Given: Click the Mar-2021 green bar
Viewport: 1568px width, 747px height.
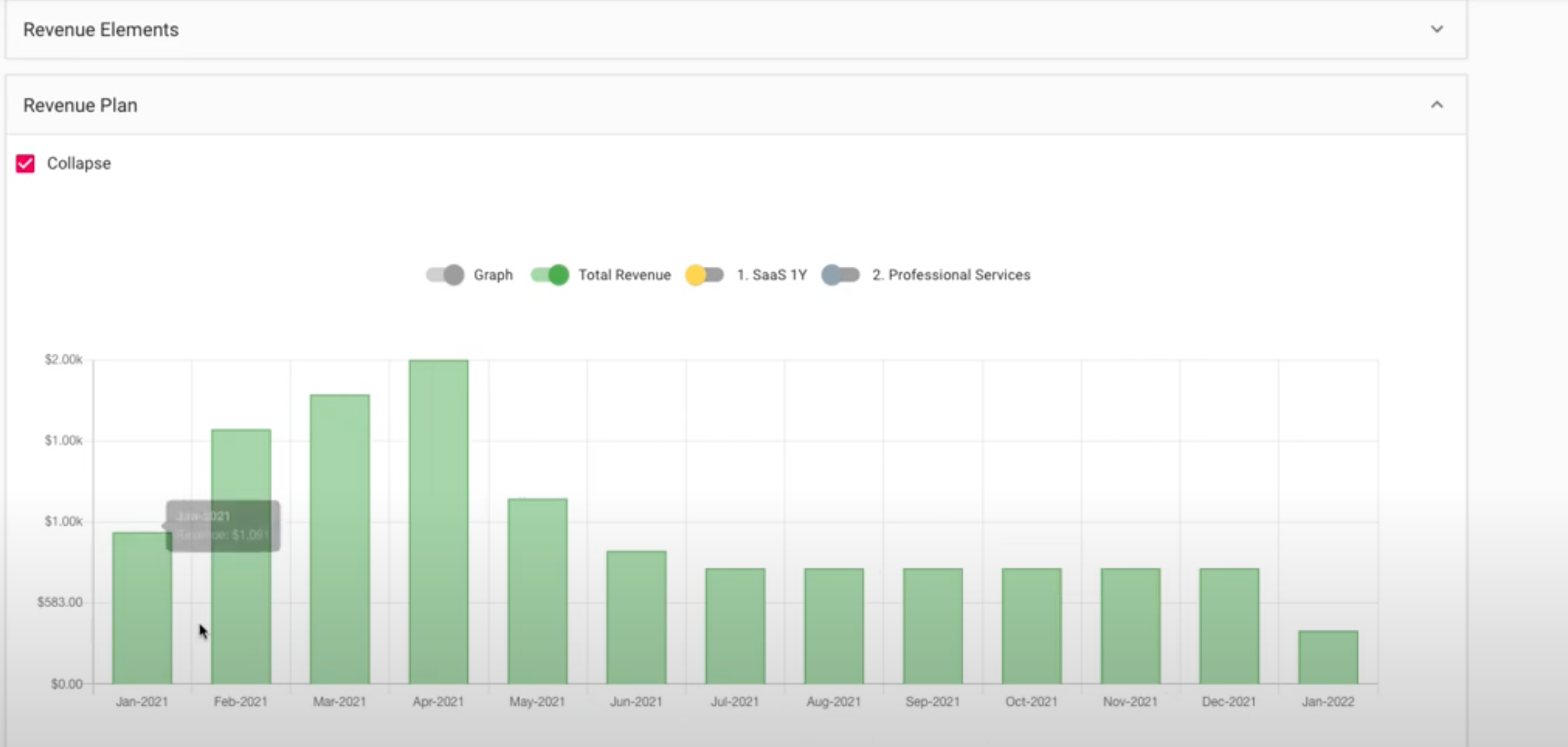Looking at the screenshot, I should pos(340,539).
